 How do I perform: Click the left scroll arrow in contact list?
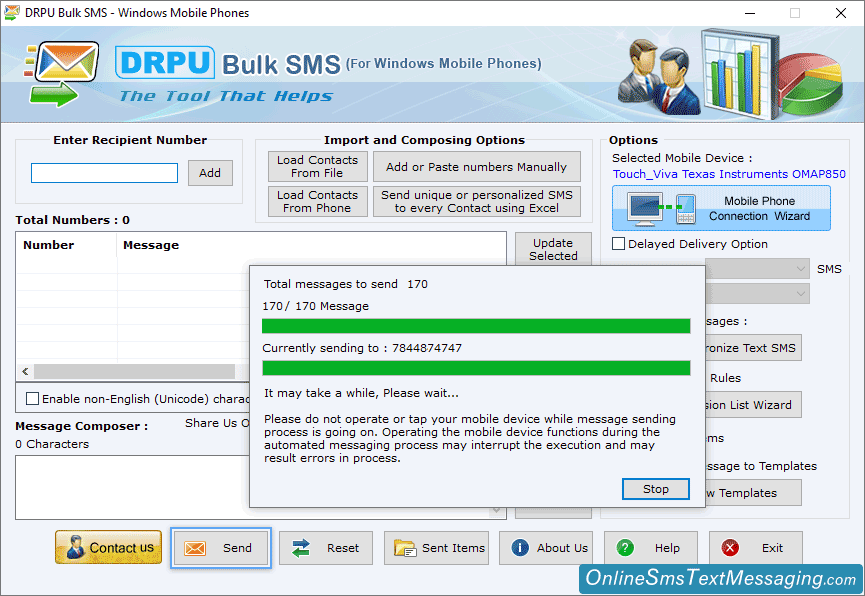tap(25, 371)
